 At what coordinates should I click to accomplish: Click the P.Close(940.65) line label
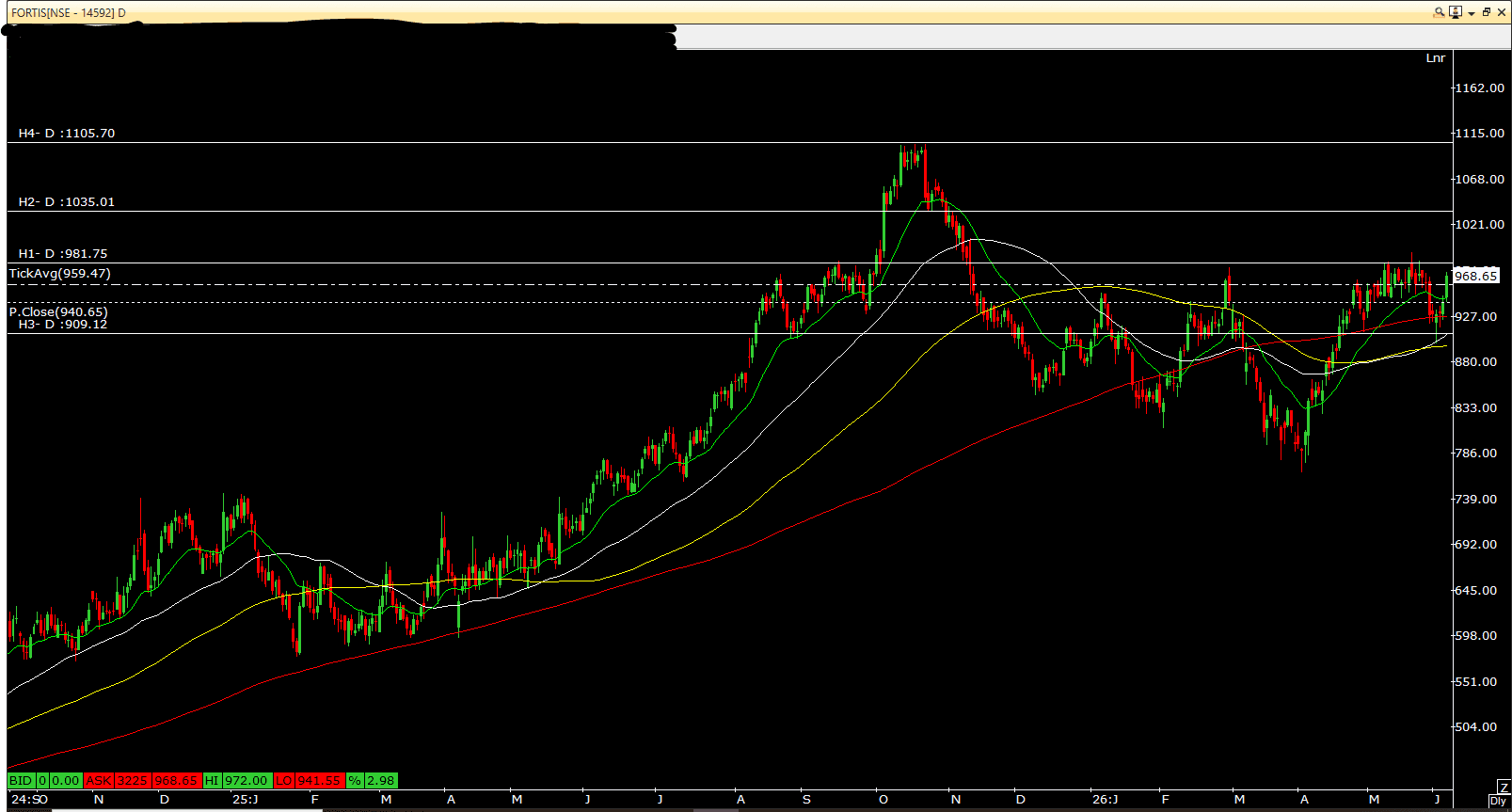pos(58,311)
